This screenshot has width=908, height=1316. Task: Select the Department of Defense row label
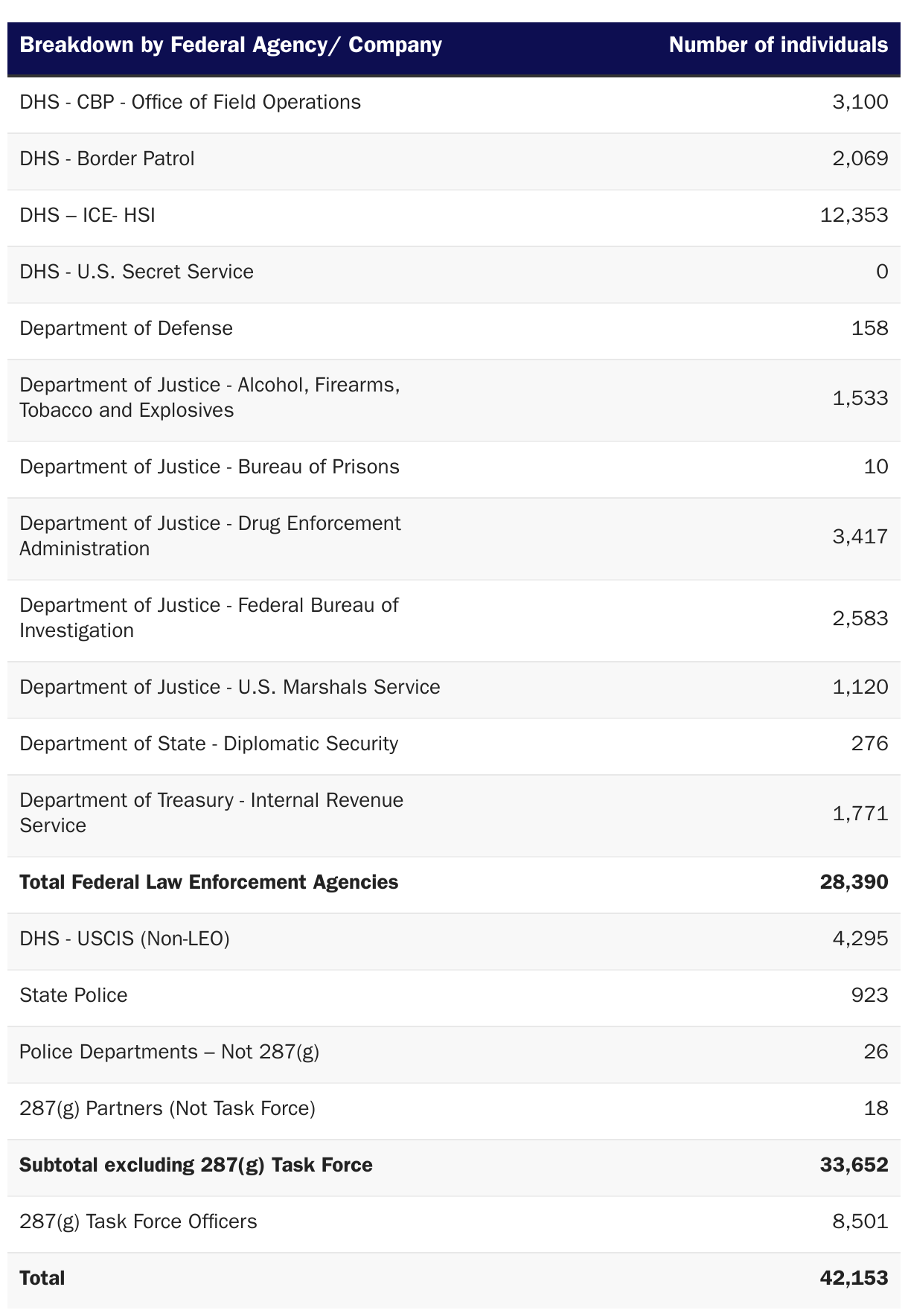[126, 328]
